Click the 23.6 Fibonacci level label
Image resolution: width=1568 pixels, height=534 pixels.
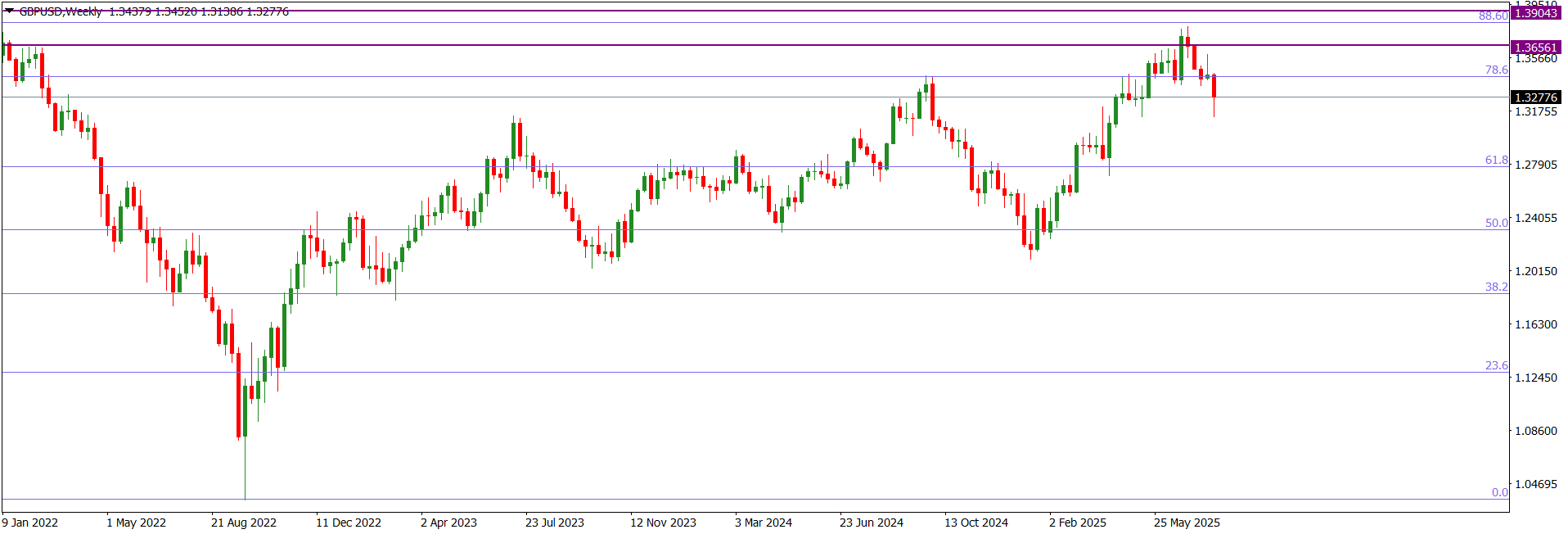[x=1497, y=365]
